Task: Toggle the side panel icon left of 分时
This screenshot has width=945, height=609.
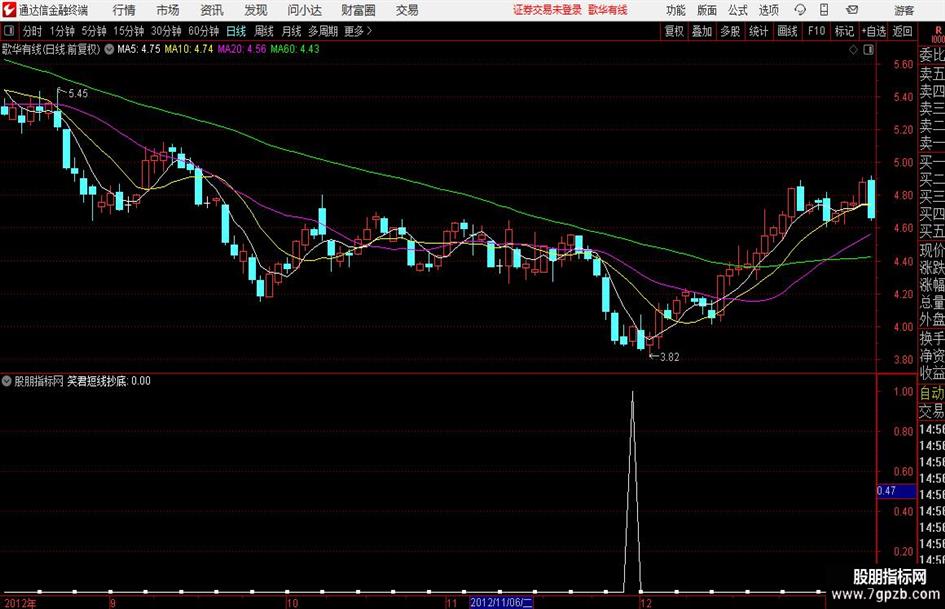Action: tap(9, 31)
